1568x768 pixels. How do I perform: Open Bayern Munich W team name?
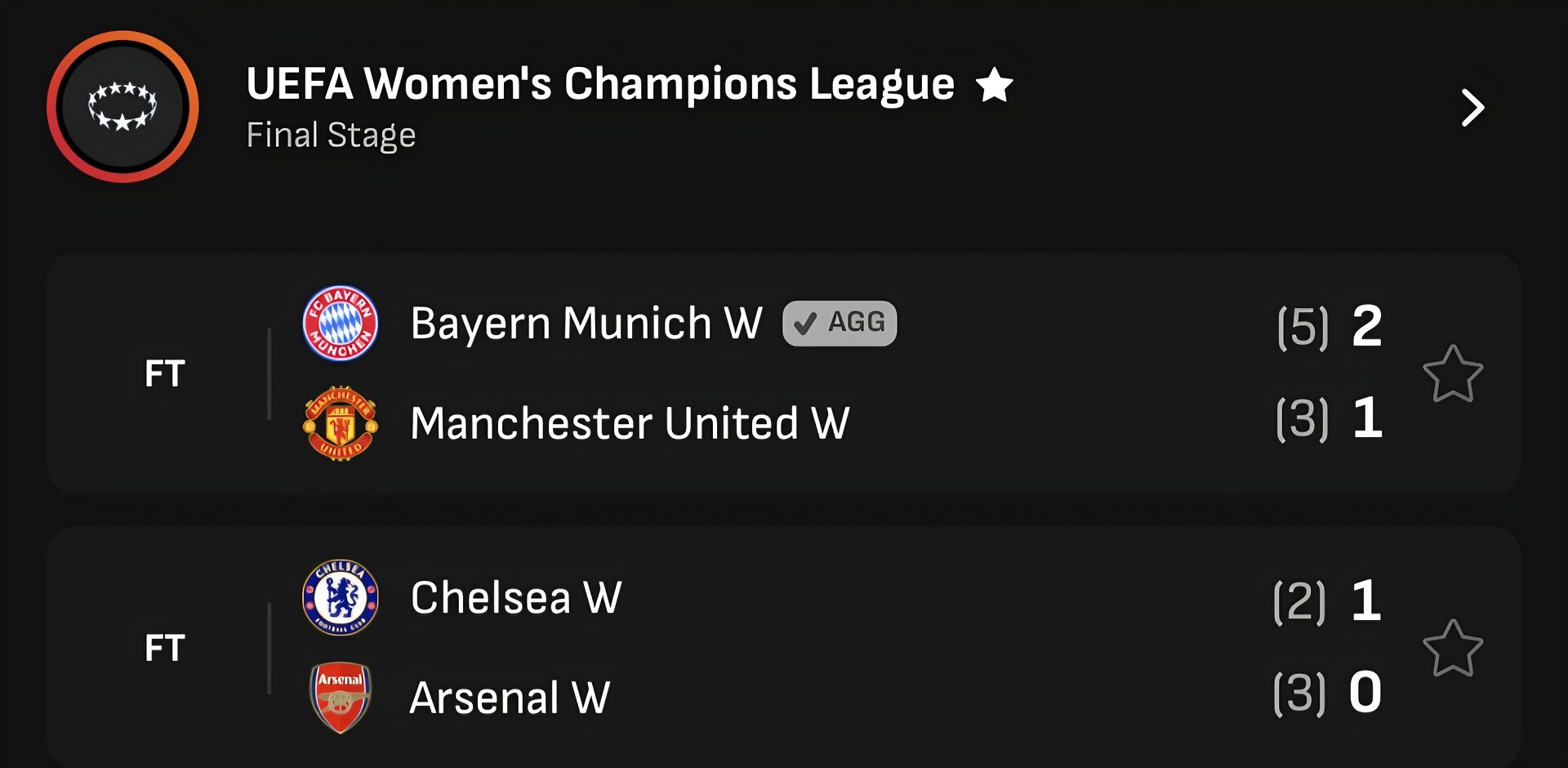586,324
